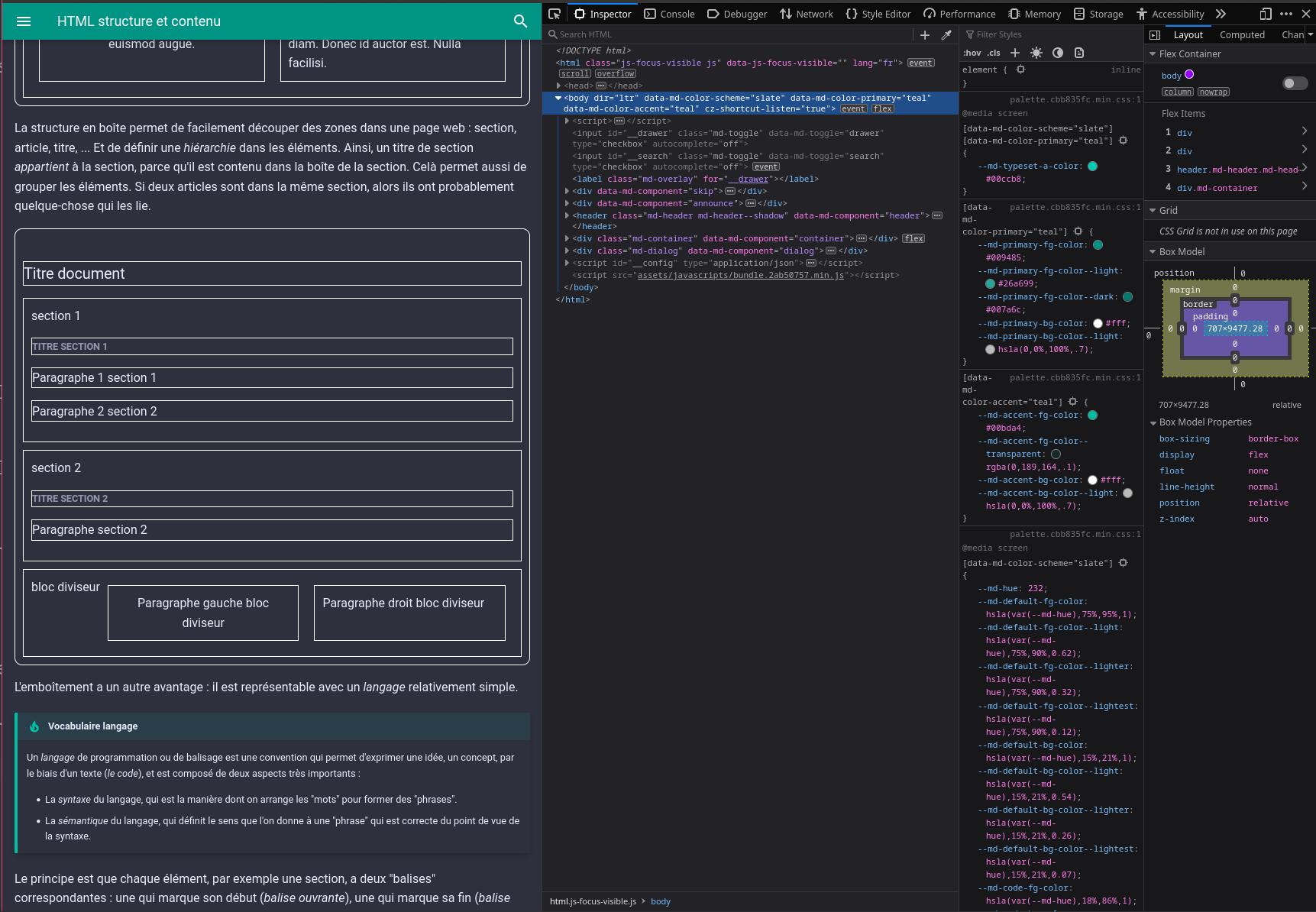Open the hamburger navigation menu

coord(24,21)
